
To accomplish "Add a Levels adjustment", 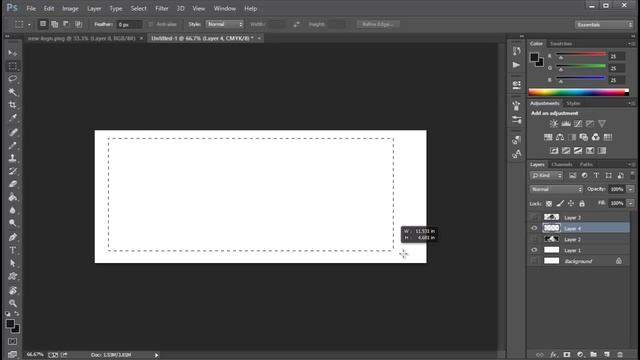I will pos(566,124).
